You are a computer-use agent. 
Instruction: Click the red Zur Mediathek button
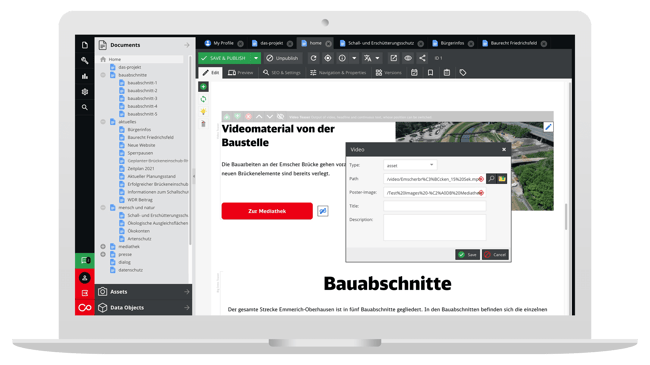click(267, 211)
